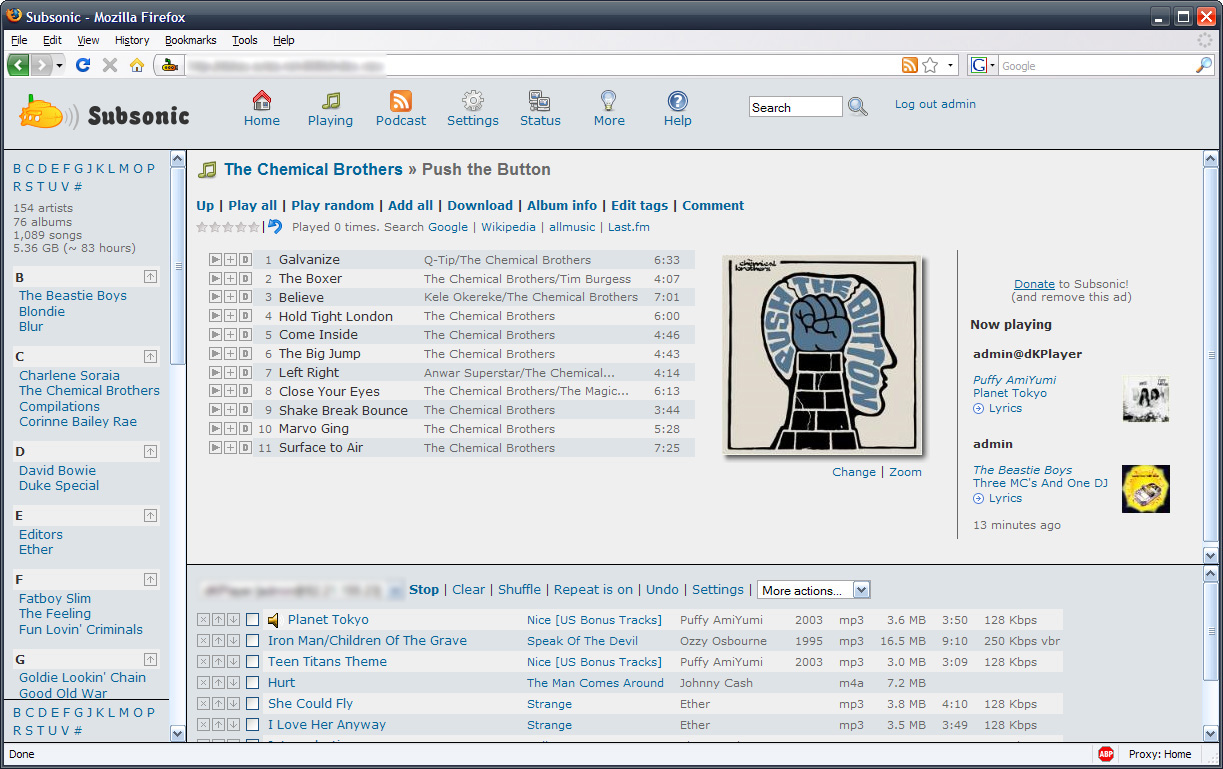Click the top arrow beside letter E

150,516
